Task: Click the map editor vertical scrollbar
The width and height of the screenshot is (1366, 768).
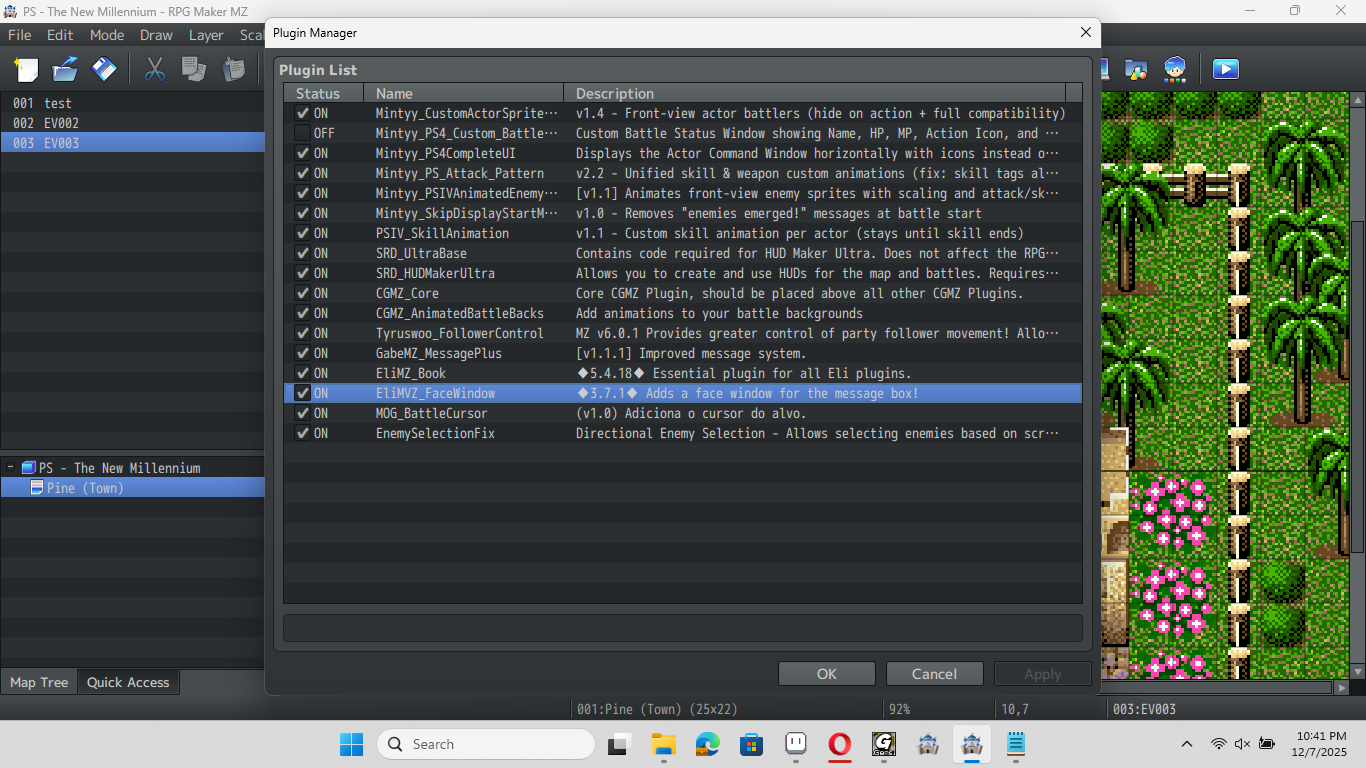Action: [x=1357, y=386]
